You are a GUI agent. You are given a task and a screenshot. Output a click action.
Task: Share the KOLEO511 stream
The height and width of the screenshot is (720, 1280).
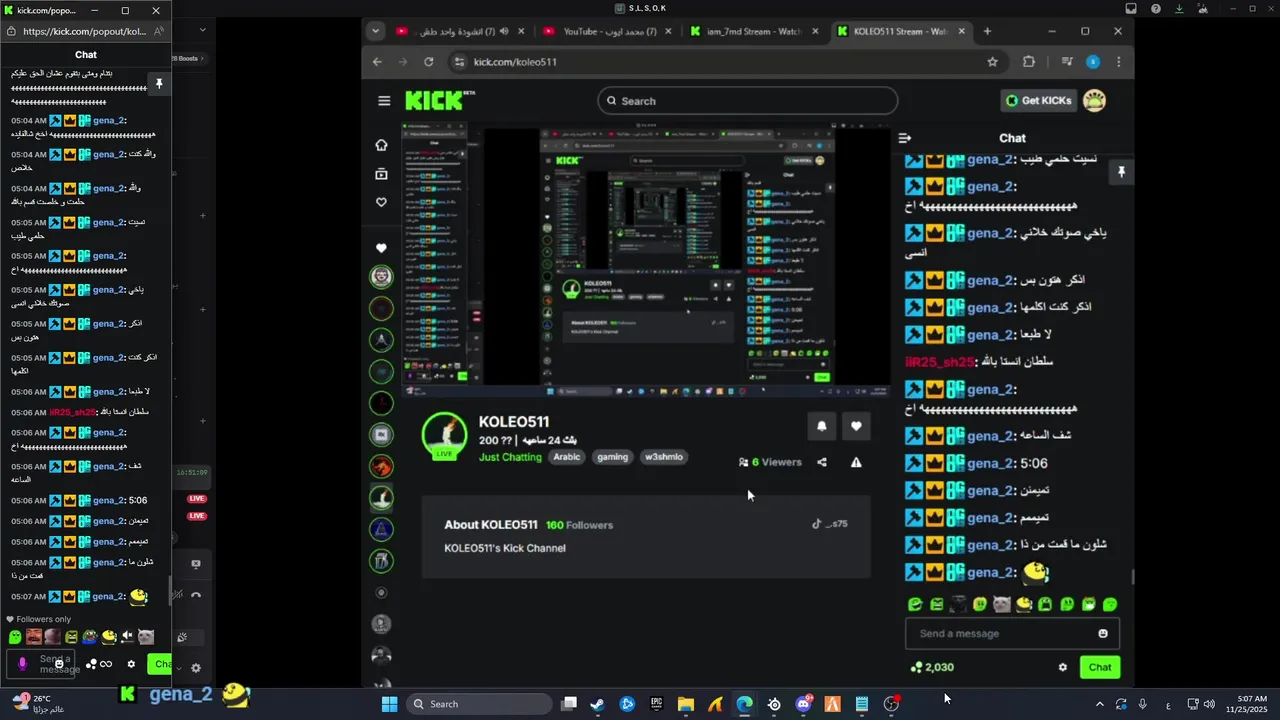[x=822, y=462]
